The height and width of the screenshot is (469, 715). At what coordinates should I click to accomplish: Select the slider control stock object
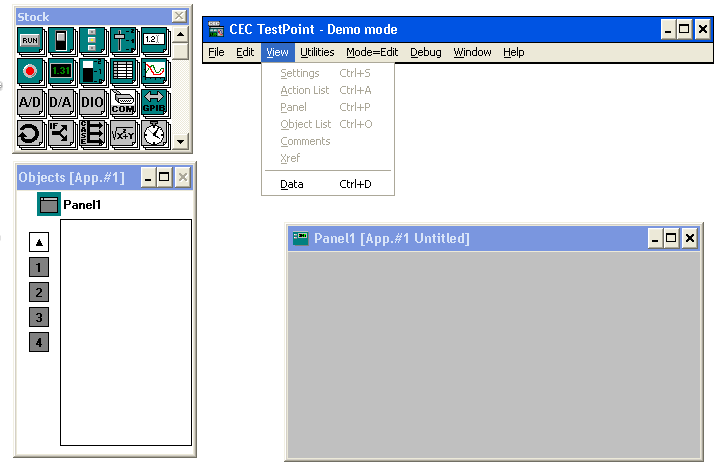tap(124, 41)
